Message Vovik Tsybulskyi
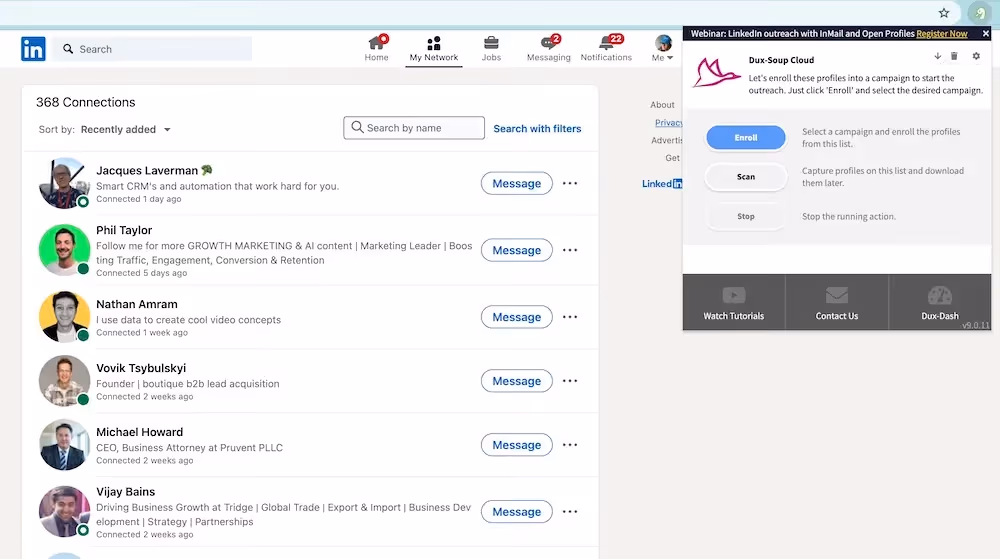 pyautogui.click(x=517, y=381)
